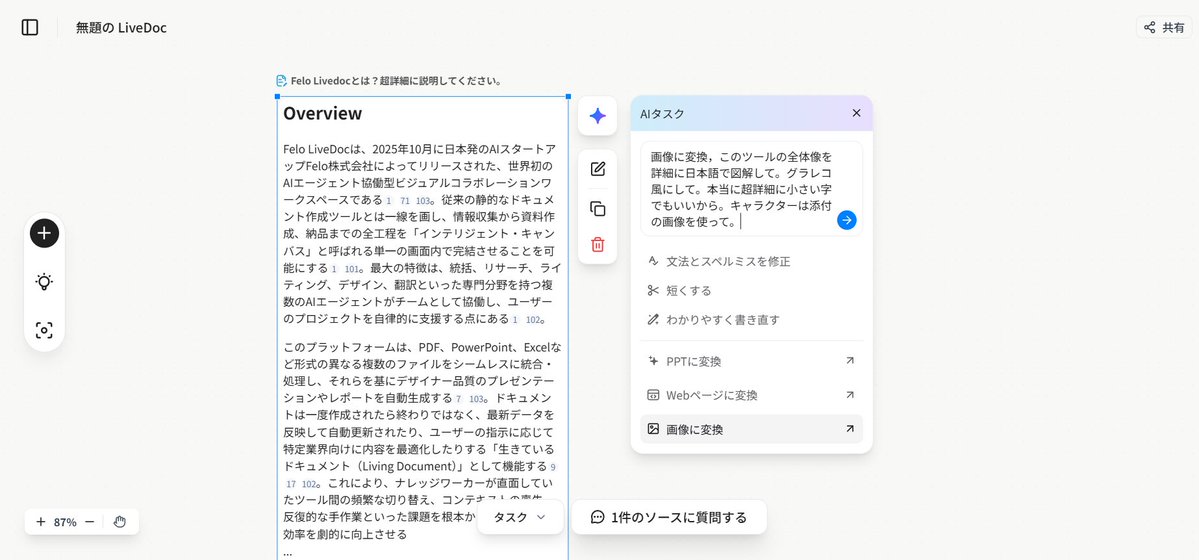This screenshot has width=1199, height=560.
Task: Edit the document card with pencil icon
Action: tap(598, 169)
